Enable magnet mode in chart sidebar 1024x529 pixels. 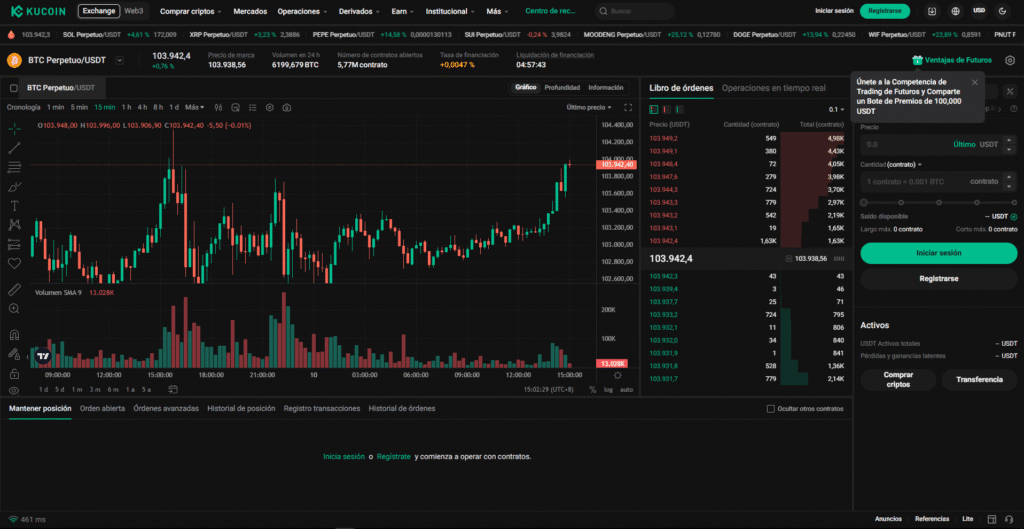coord(14,335)
